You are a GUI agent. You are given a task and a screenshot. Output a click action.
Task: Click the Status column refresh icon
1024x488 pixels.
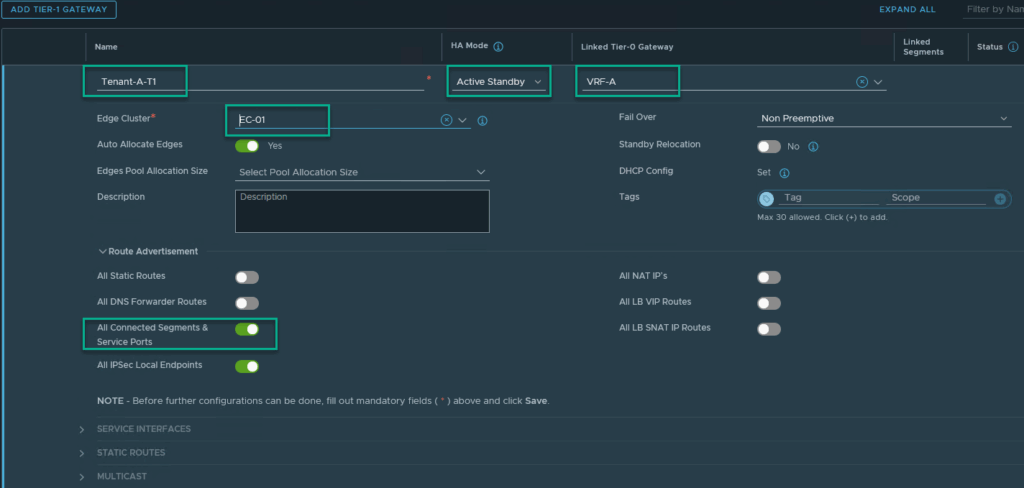[1011, 47]
